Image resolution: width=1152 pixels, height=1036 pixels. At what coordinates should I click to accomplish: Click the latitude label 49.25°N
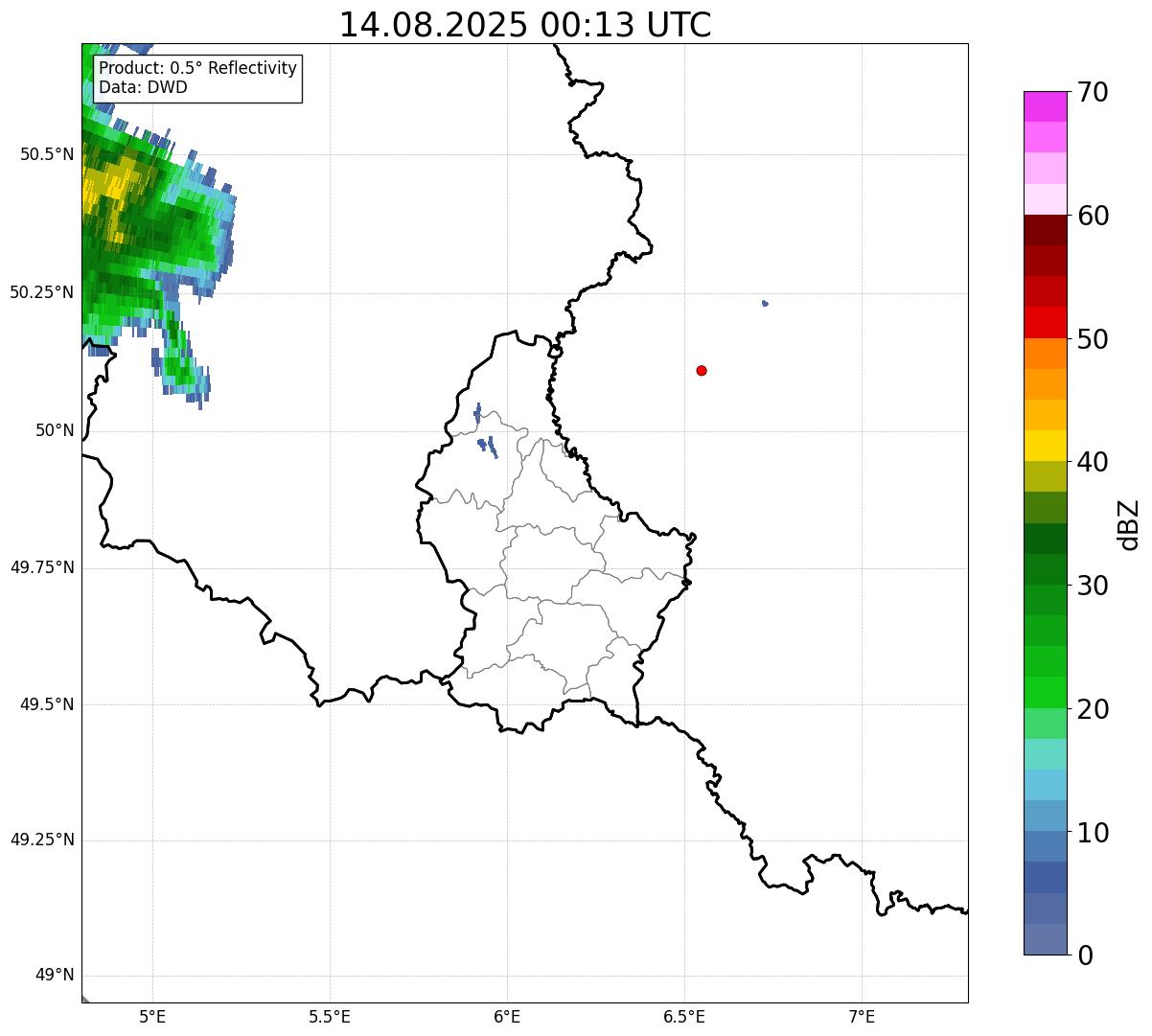[x=42, y=840]
